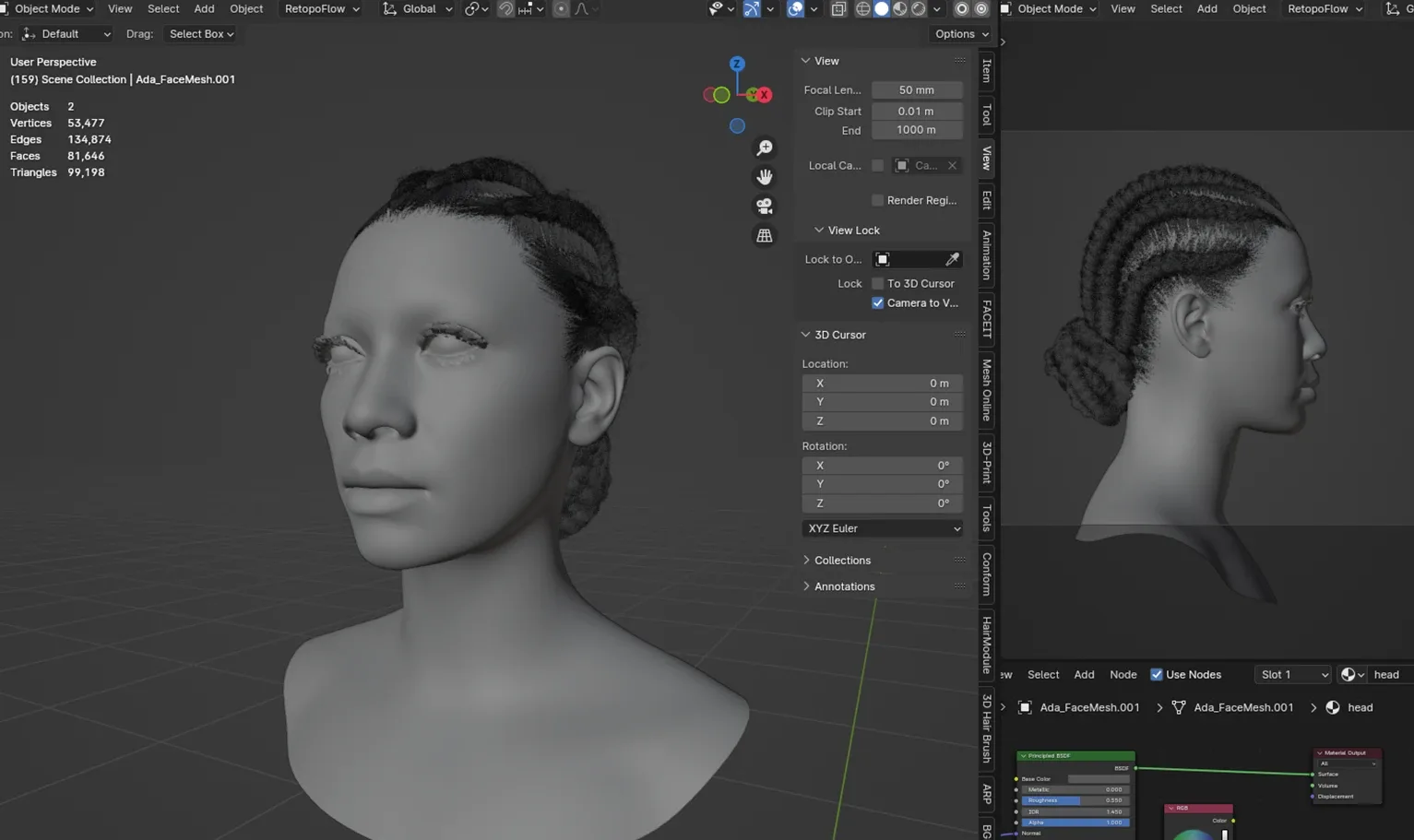
Task: Click the selectability and visibility eye icon
Action: [x=719, y=8]
